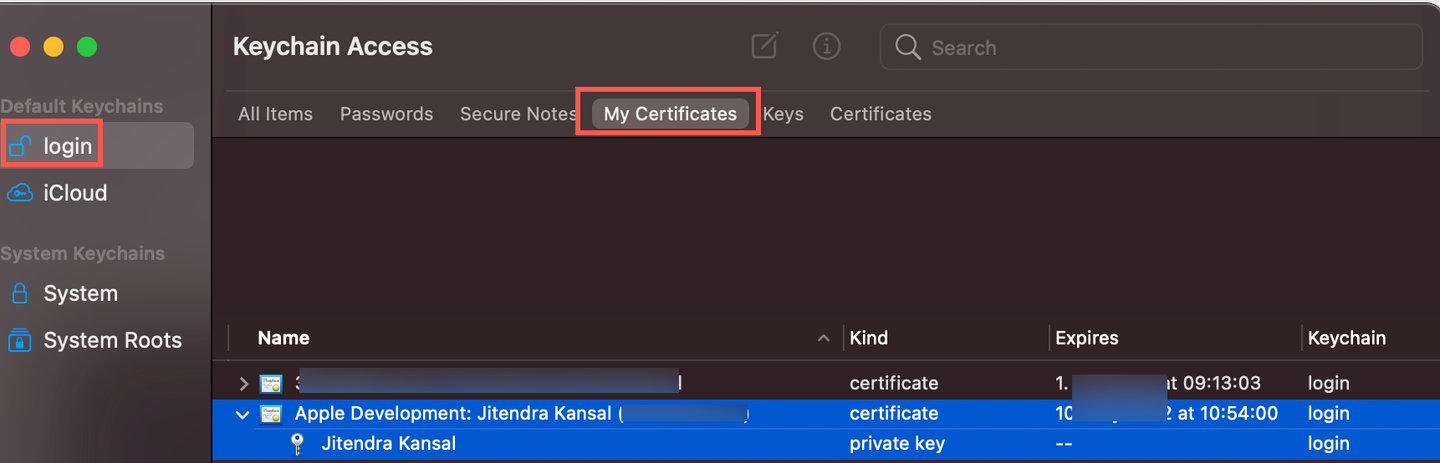Click the magnifying glass search icon
Screen dimensions: 1440x463
(x=908, y=47)
